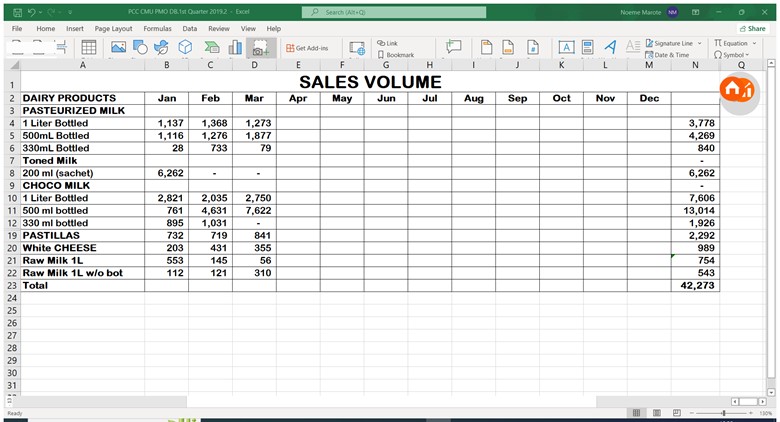
Task: Click the new Comment icon
Action: click(453, 47)
